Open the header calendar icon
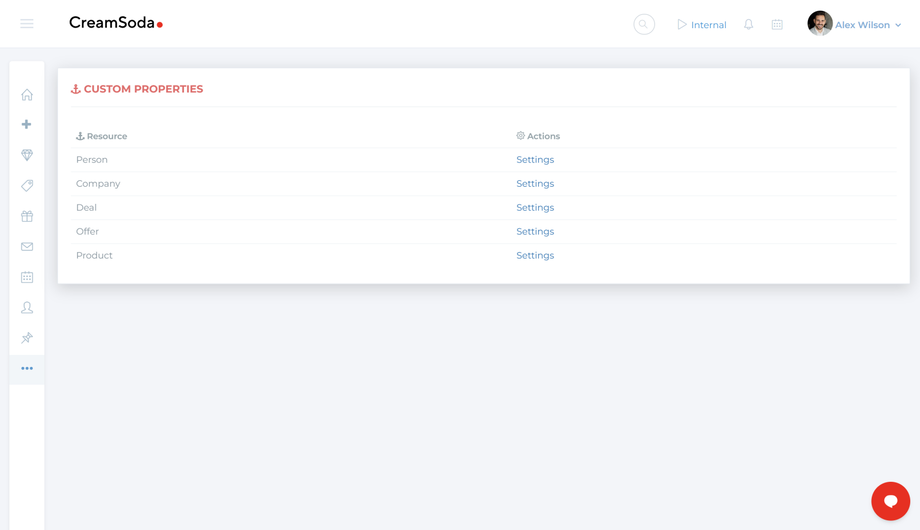 pos(777,25)
